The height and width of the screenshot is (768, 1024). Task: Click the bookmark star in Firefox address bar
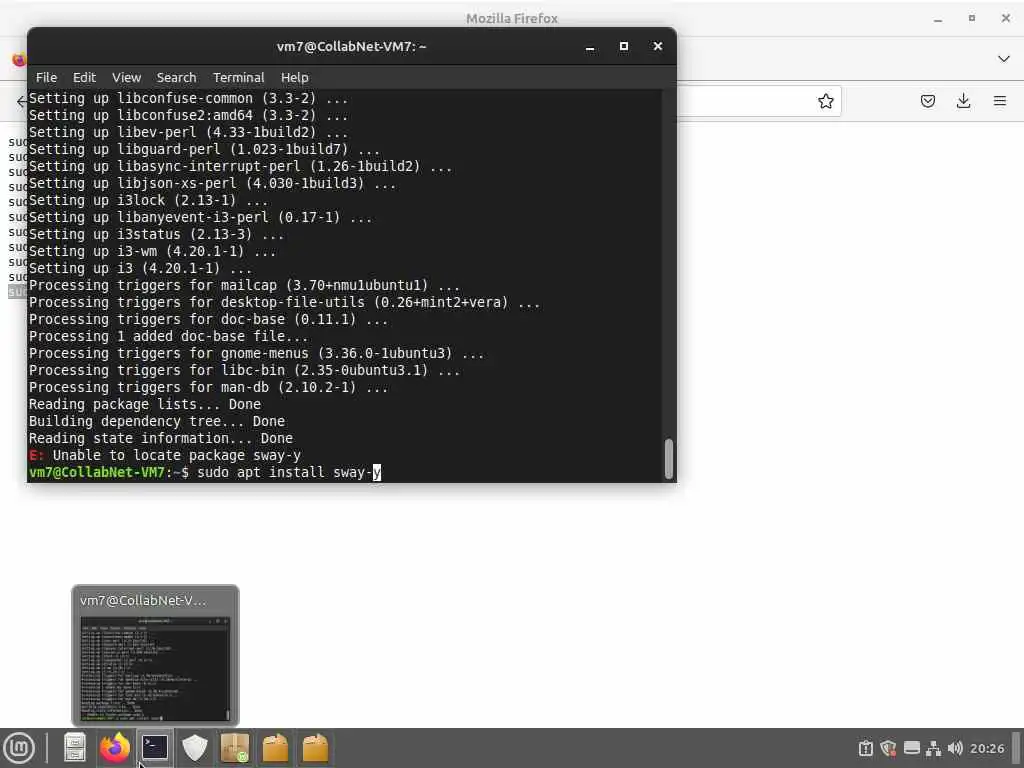(x=825, y=101)
